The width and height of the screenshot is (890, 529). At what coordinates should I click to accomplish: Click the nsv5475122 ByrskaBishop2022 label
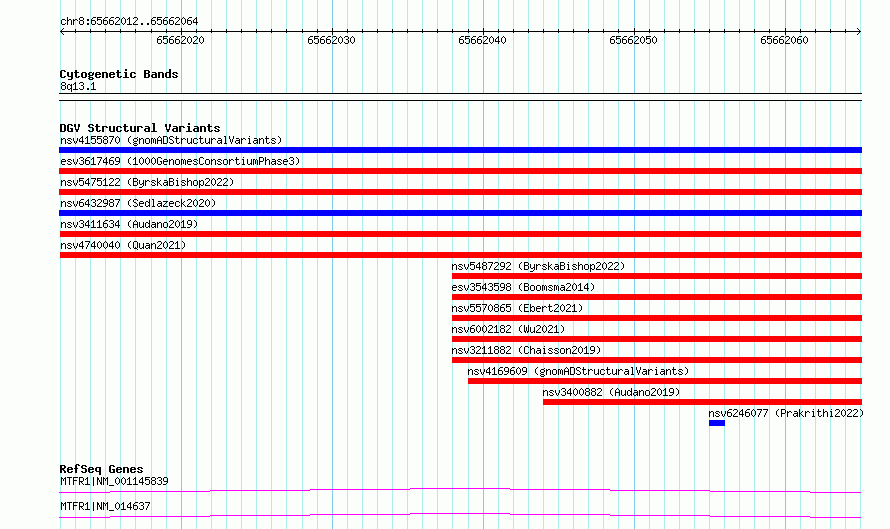[x=147, y=182]
